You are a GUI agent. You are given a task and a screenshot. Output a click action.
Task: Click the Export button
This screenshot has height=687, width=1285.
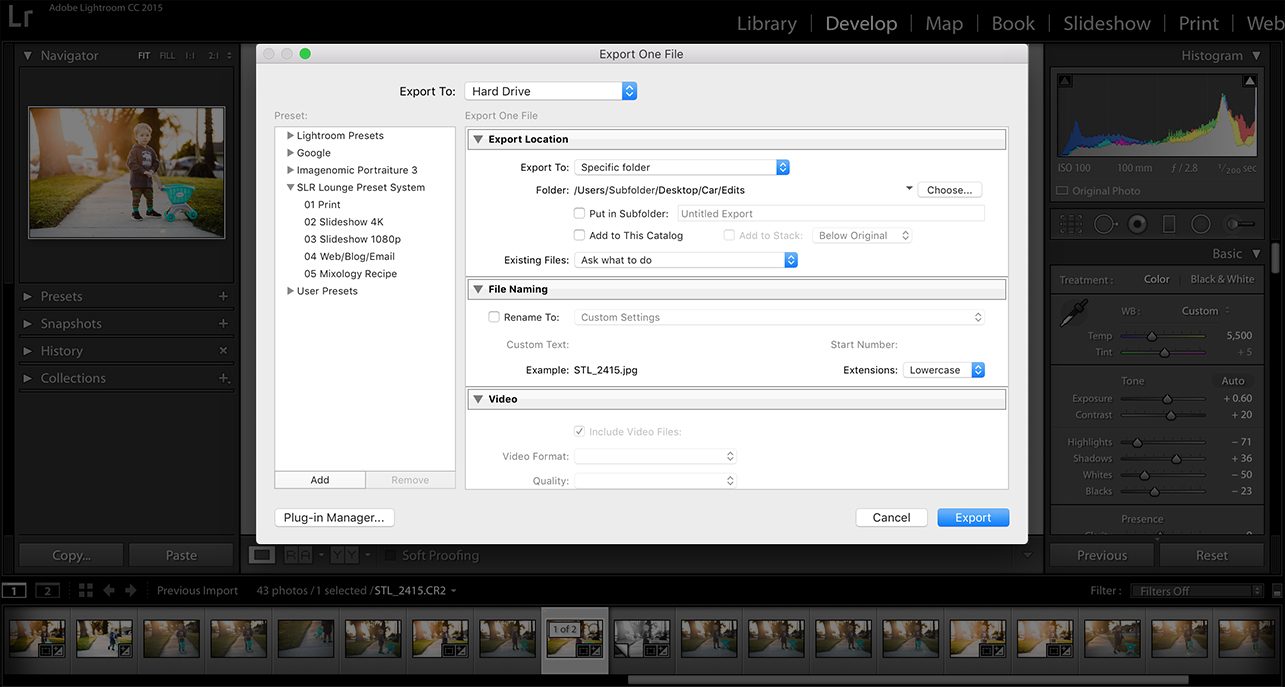972,517
